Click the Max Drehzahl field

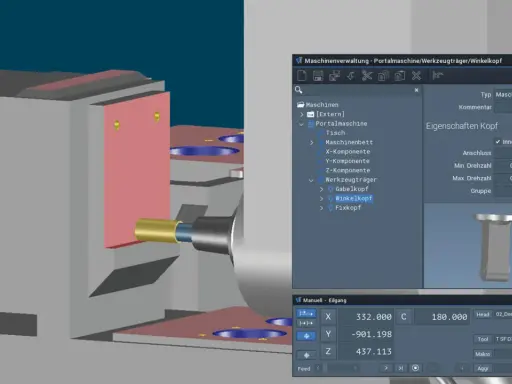(503, 178)
